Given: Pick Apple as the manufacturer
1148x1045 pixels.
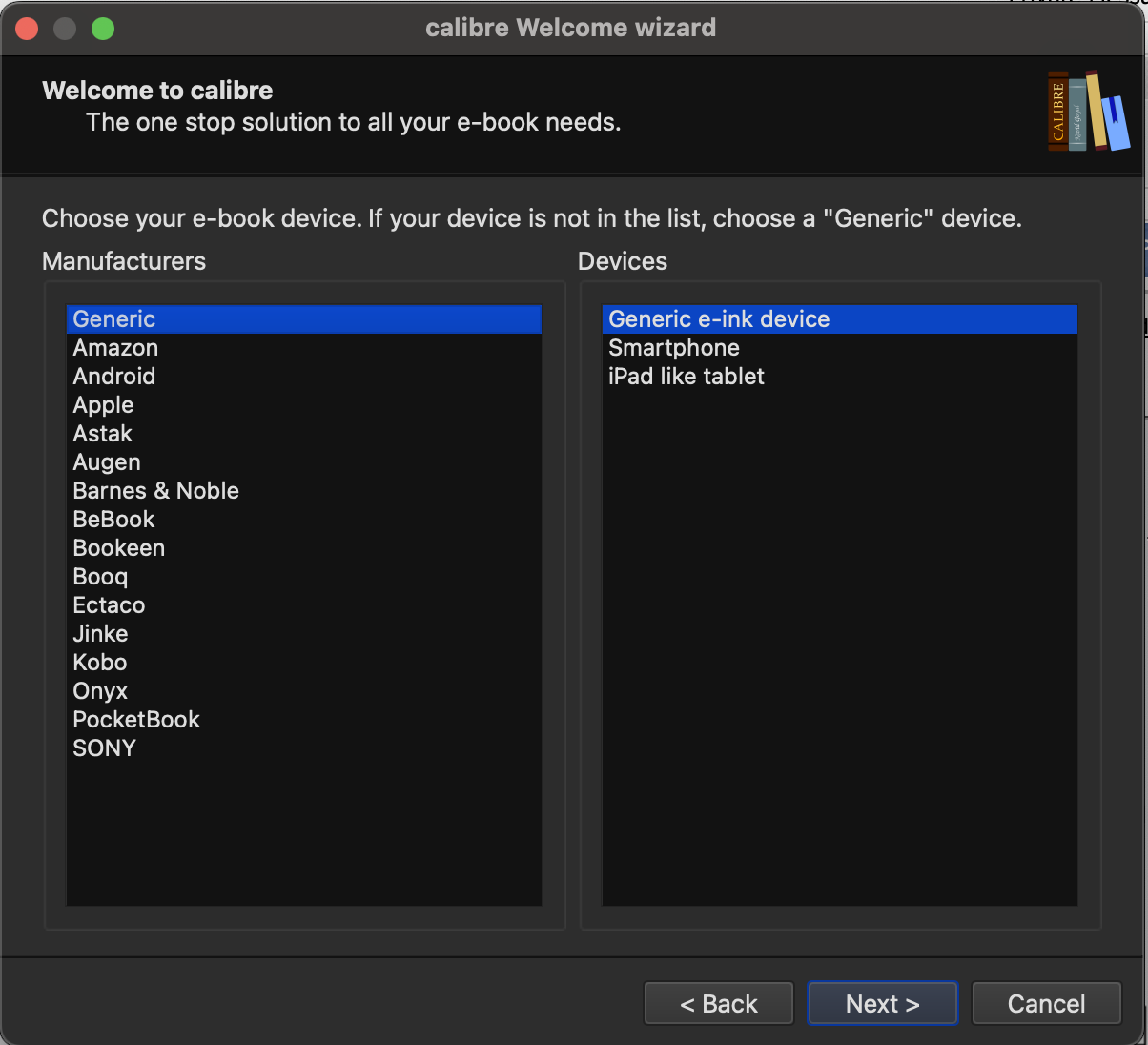Looking at the screenshot, I should (x=304, y=405).
